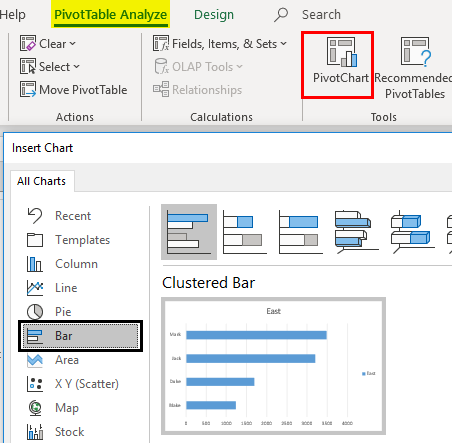This screenshot has height=443, width=452.
Task: Click the Column chart icon
Action: pyautogui.click(x=35, y=264)
